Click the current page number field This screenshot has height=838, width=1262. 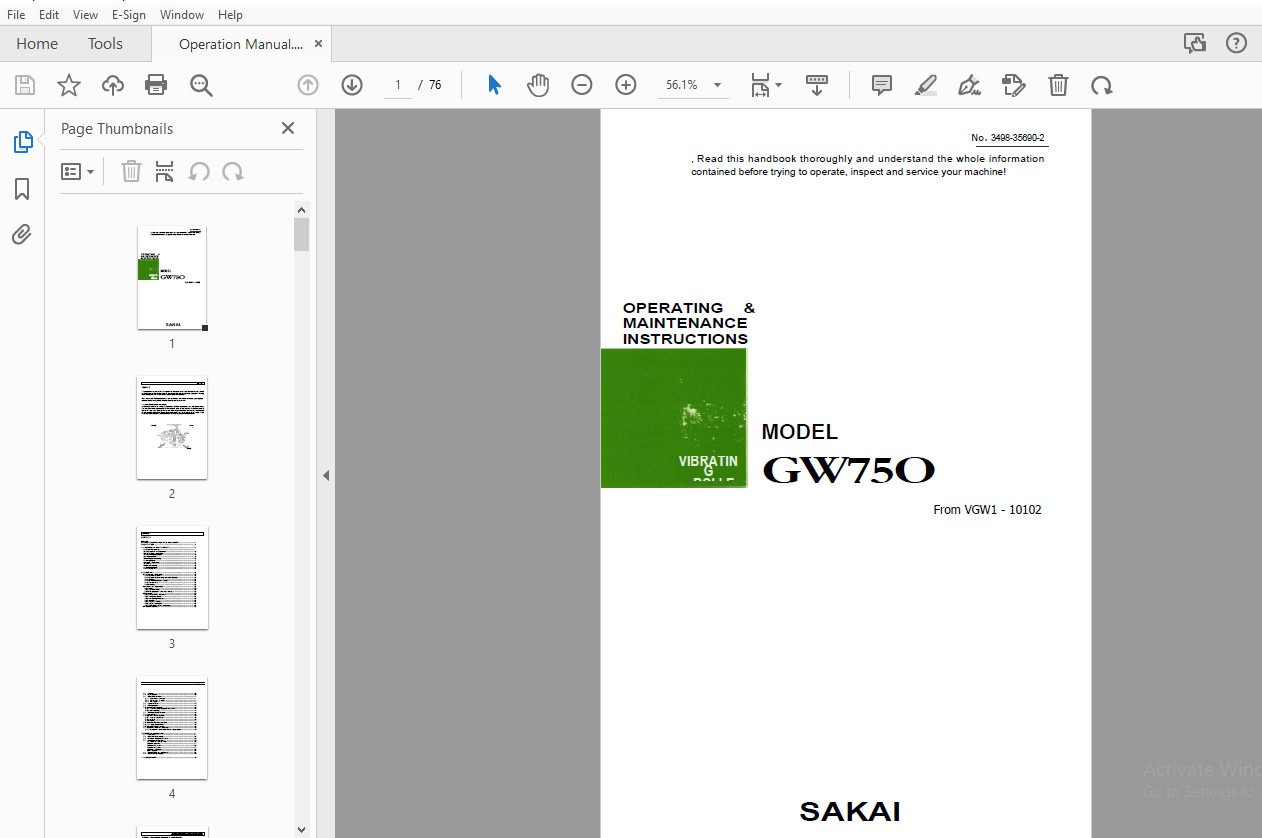pos(398,85)
